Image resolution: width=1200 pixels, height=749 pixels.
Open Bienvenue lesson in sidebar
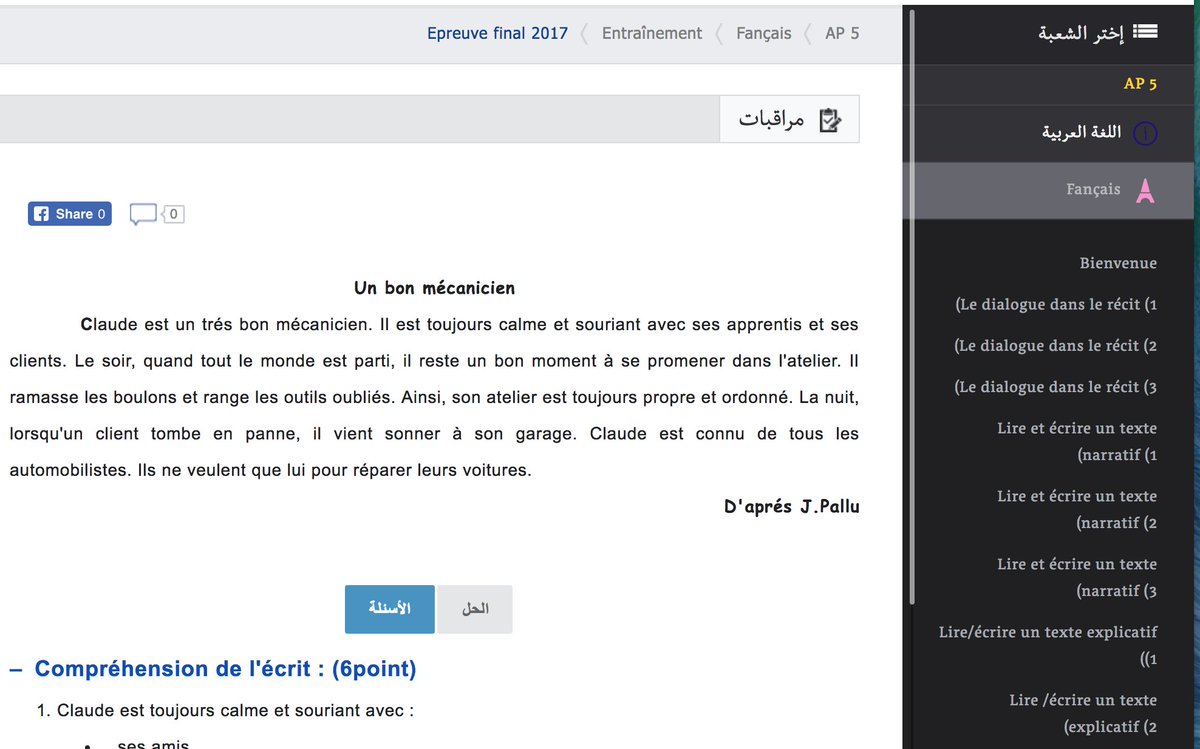pyautogui.click(x=1118, y=263)
